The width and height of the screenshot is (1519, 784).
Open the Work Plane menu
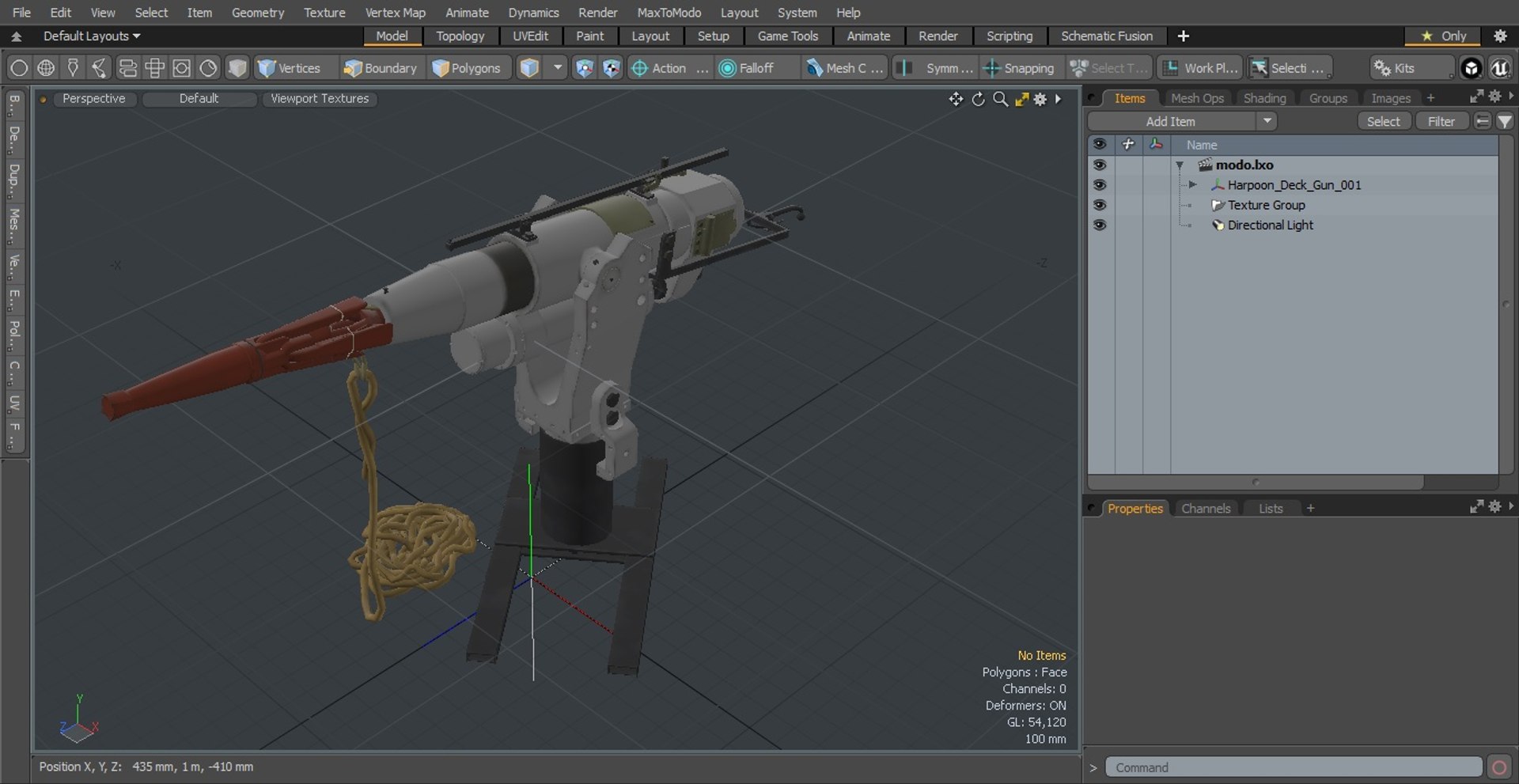point(1200,68)
